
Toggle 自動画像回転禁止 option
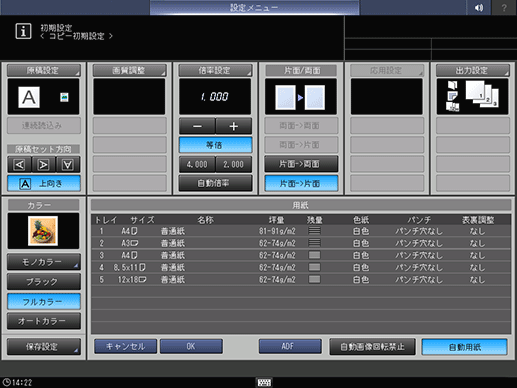[x=373, y=347]
